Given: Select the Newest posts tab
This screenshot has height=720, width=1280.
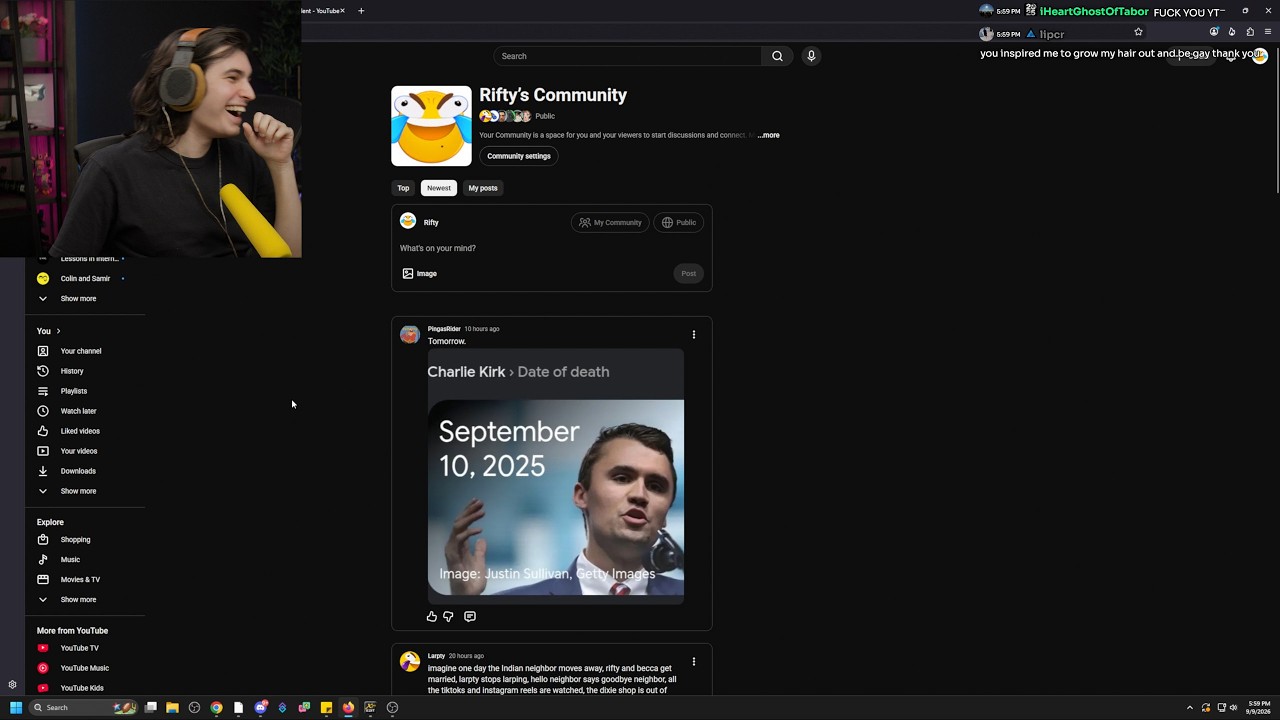Looking at the screenshot, I should (439, 188).
